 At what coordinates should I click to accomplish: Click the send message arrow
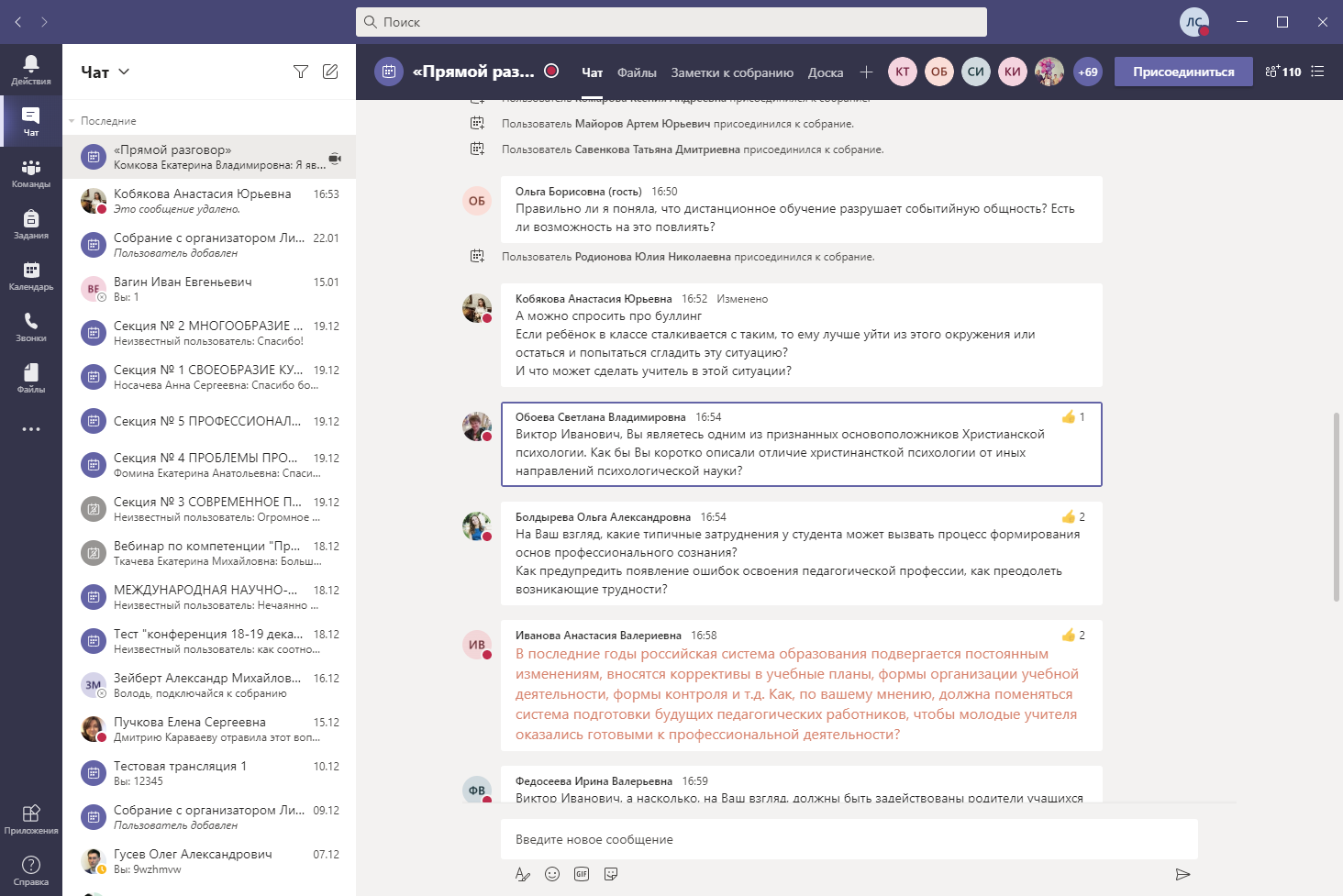pos(1182,874)
